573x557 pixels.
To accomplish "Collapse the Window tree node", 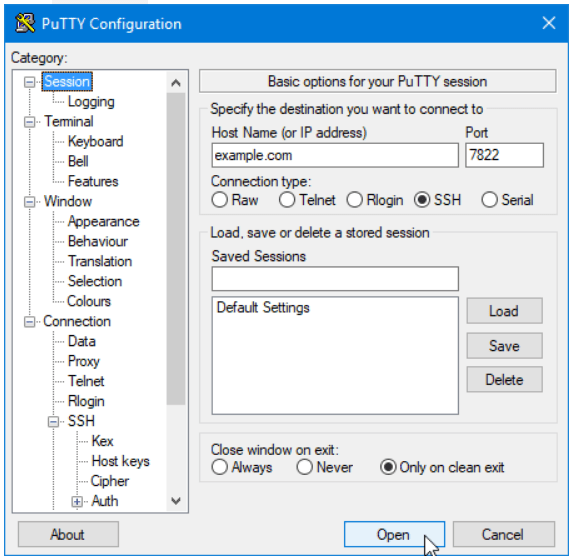I will pyautogui.click(x=30, y=201).
